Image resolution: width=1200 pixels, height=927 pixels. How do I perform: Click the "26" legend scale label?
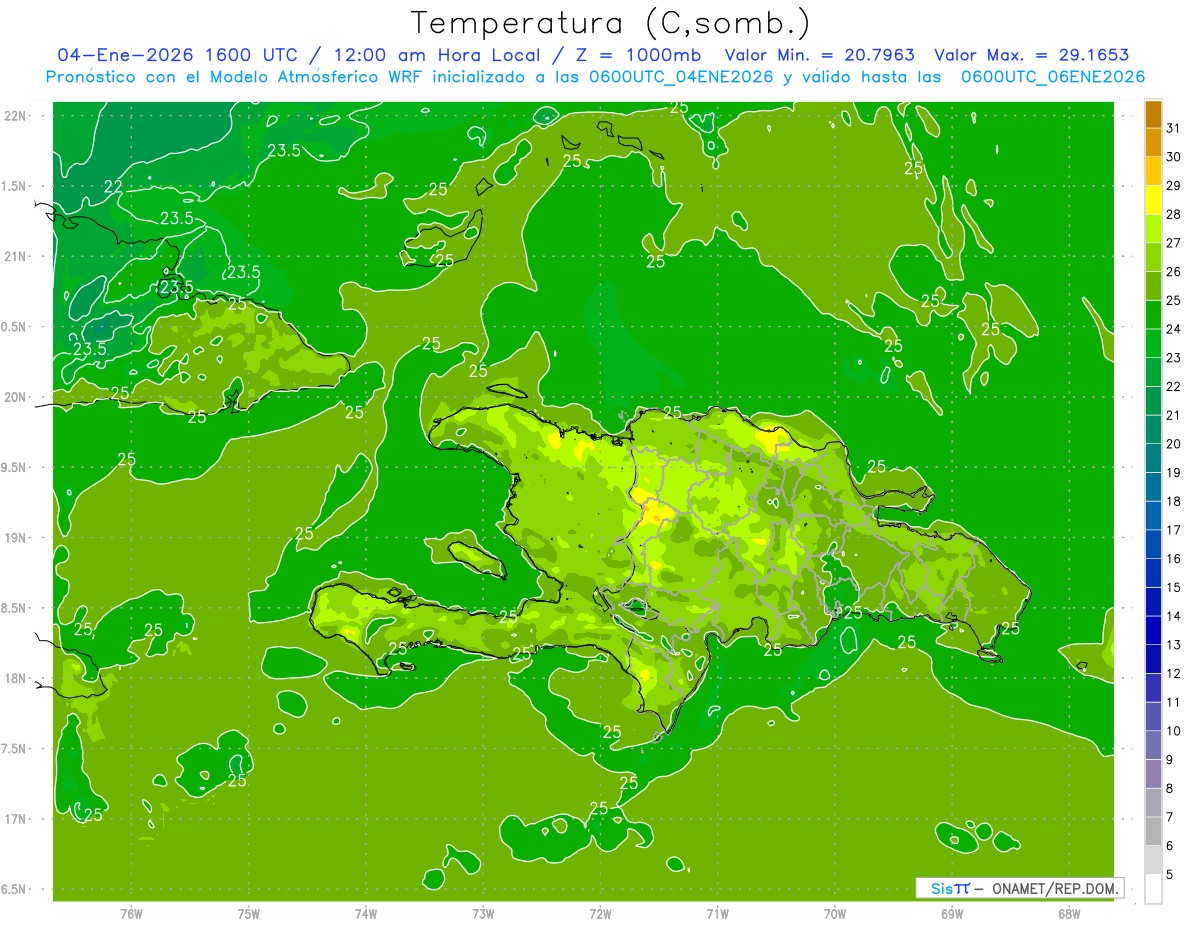tap(1174, 272)
